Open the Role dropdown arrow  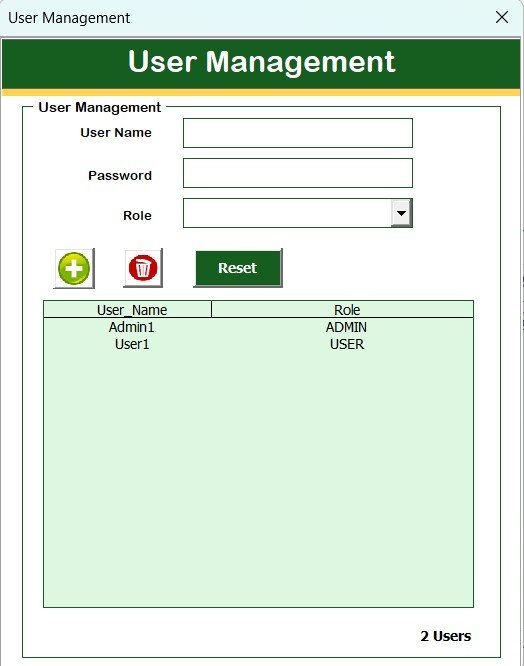pos(401,213)
